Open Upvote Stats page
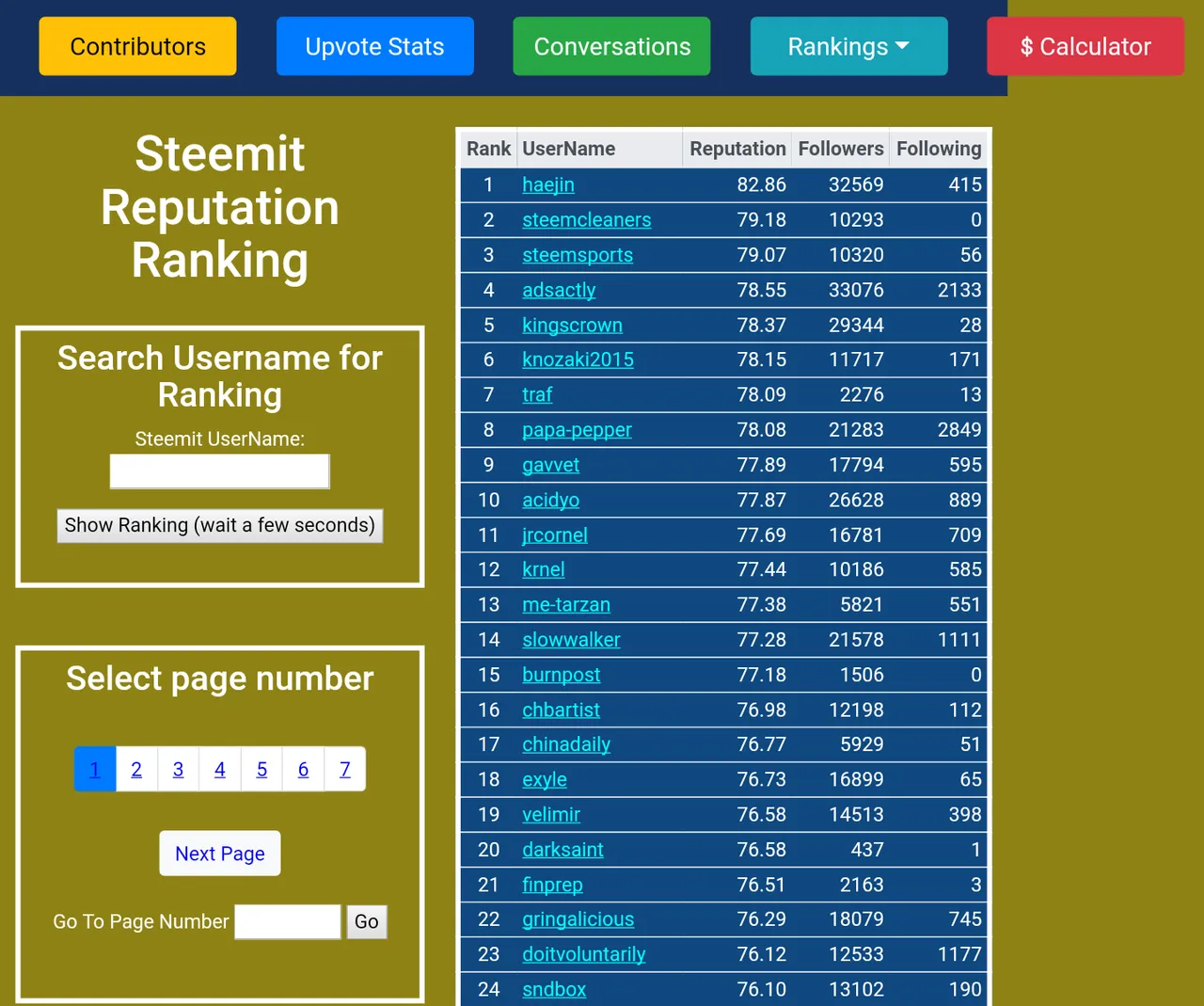 (374, 46)
